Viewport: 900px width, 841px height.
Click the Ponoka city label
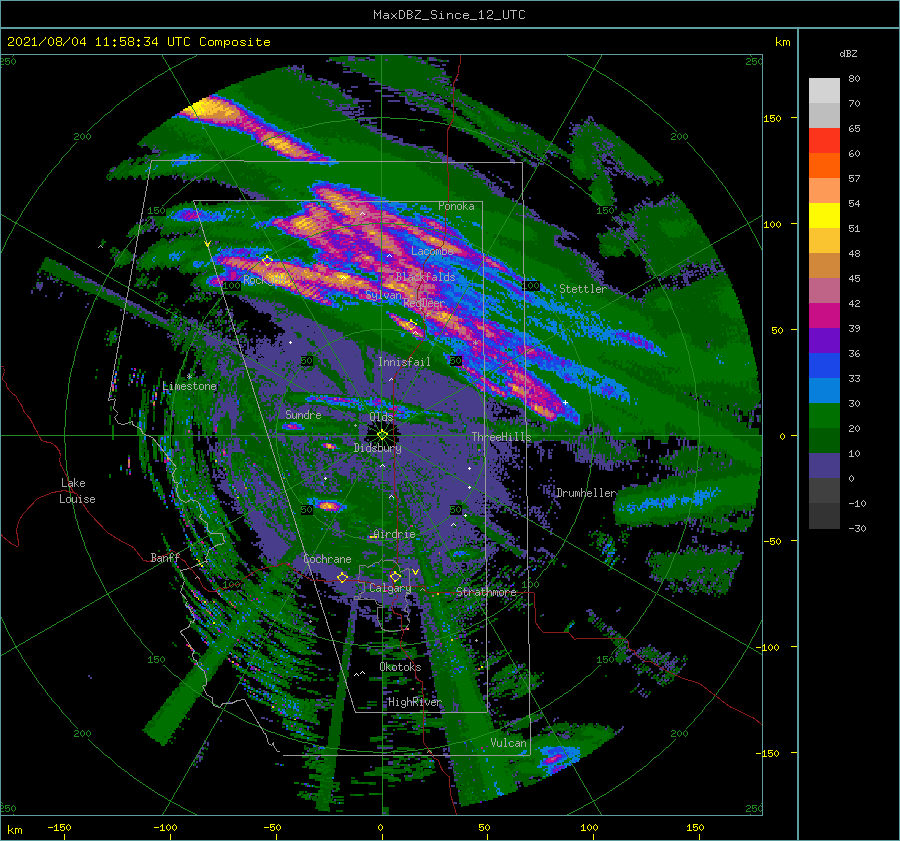click(x=456, y=206)
